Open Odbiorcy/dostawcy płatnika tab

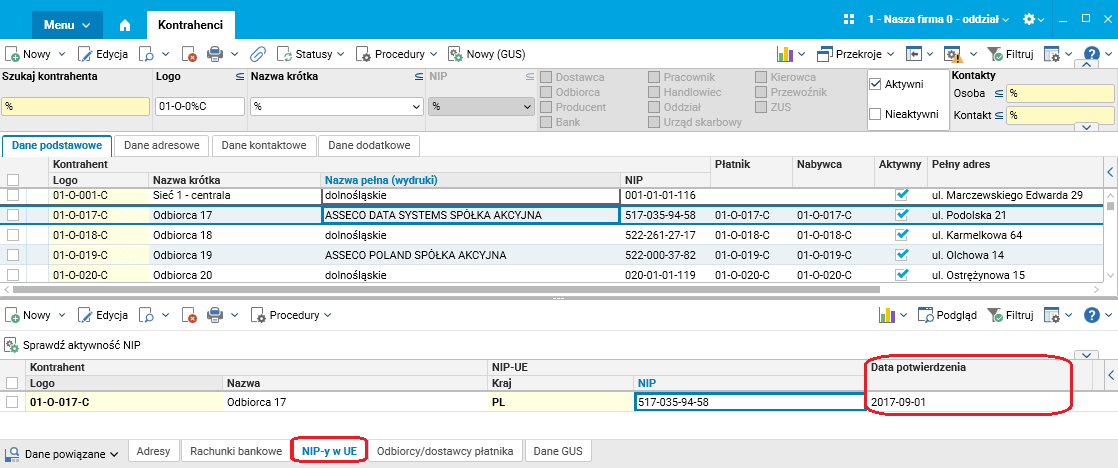pyautogui.click(x=446, y=452)
